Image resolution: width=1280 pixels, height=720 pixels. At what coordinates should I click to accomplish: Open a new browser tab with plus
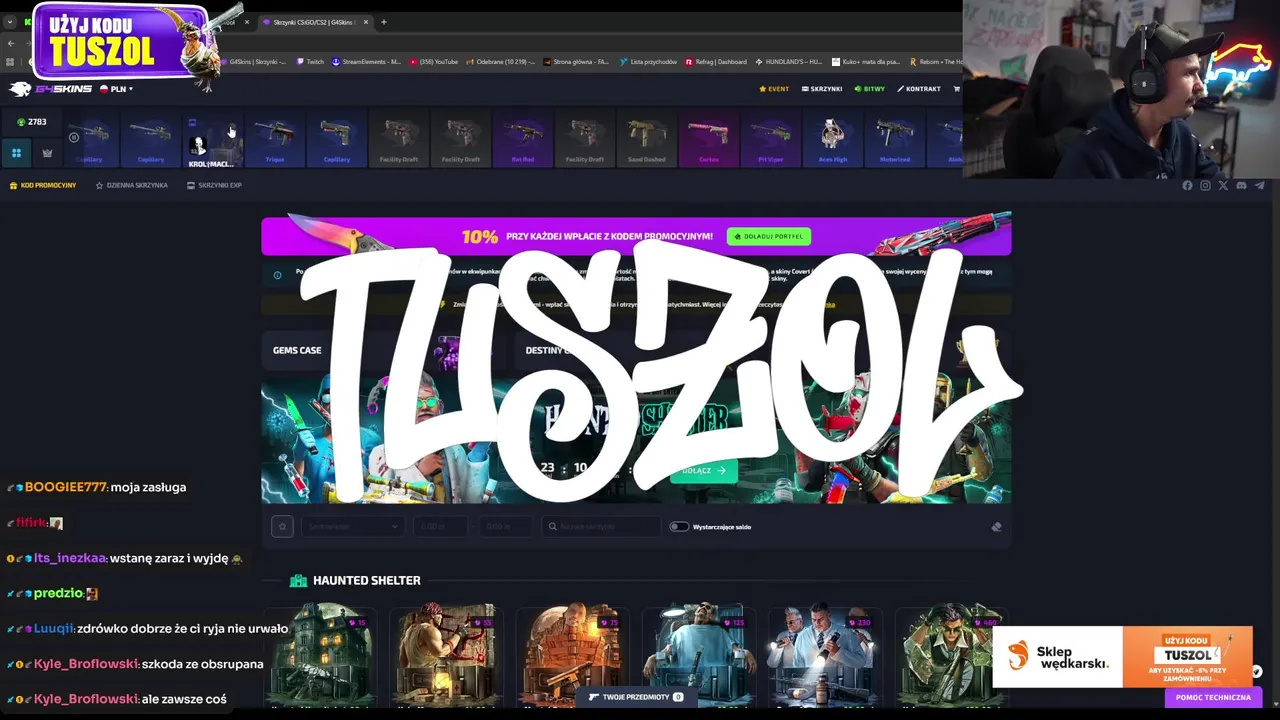point(383,22)
